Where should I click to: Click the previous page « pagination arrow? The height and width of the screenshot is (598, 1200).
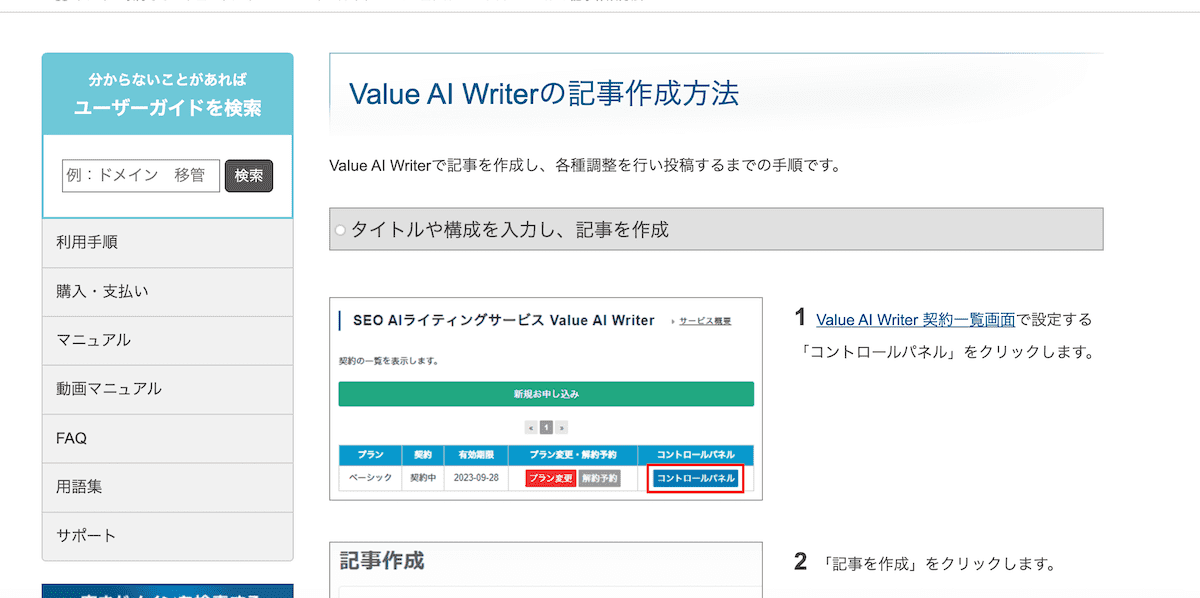(x=531, y=427)
